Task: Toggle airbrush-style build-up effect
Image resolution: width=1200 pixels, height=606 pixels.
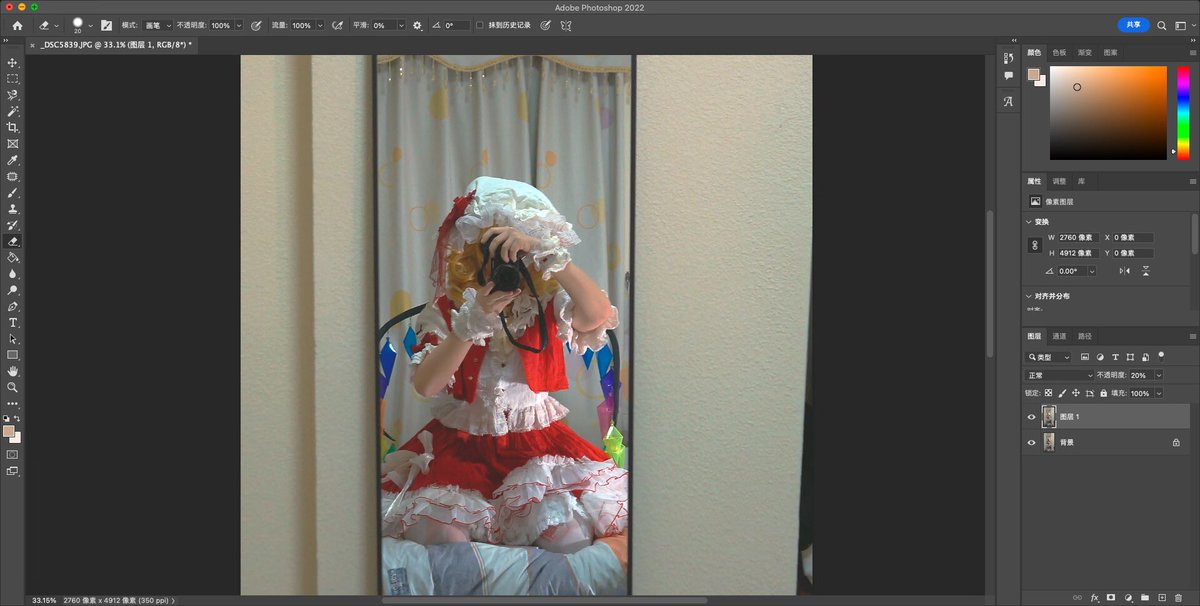Action: tap(337, 25)
